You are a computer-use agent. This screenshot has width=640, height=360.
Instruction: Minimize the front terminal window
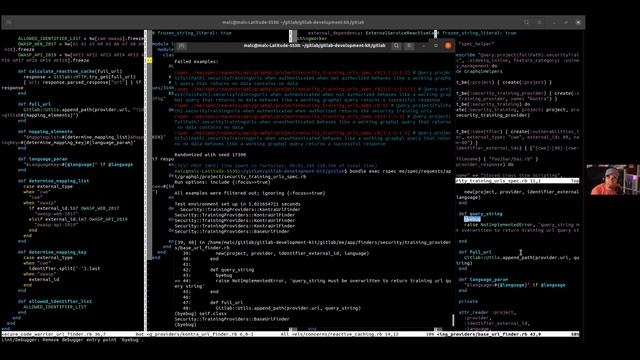coord(424,46)
